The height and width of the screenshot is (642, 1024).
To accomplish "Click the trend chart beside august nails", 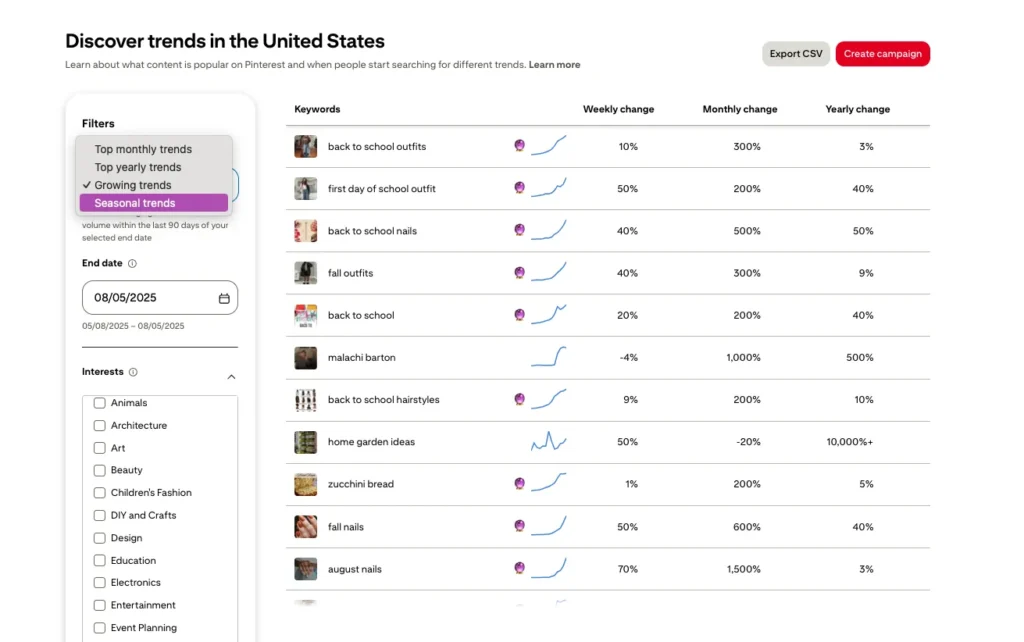I will 548,568.
